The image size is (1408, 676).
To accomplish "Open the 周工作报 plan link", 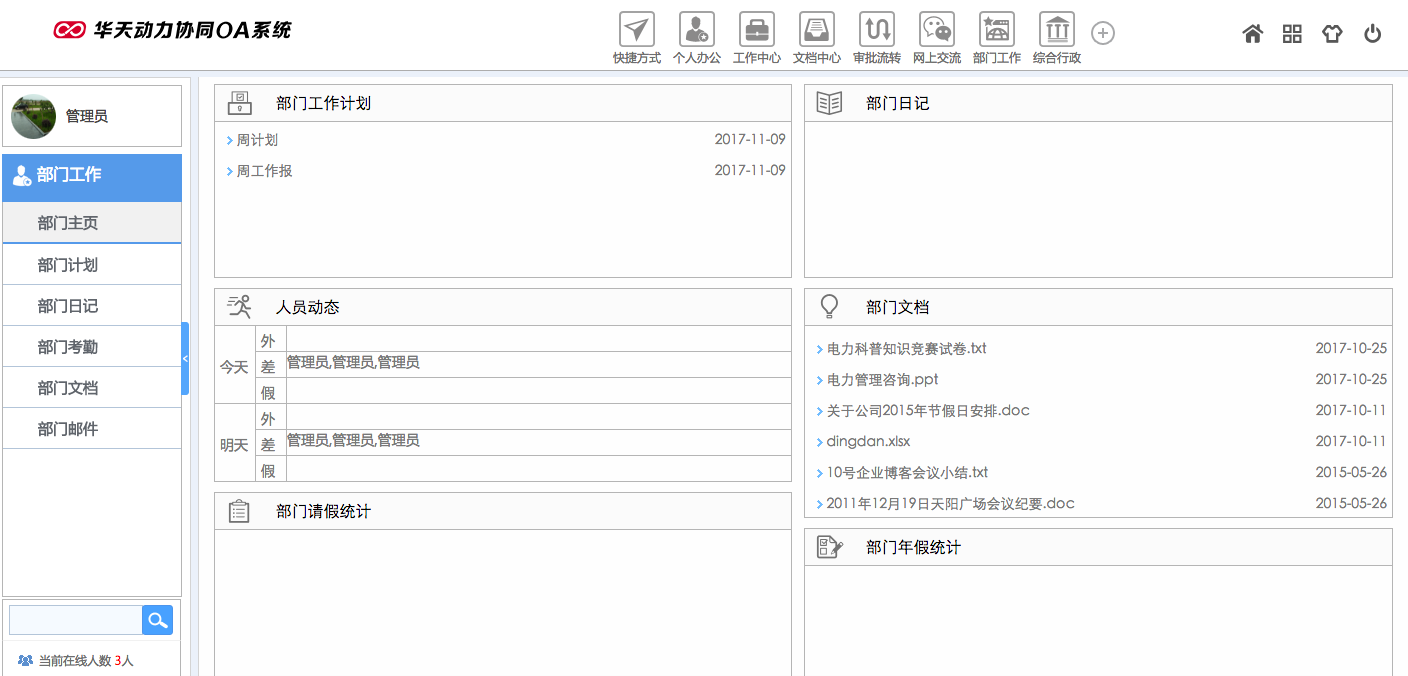I will 264,171.
